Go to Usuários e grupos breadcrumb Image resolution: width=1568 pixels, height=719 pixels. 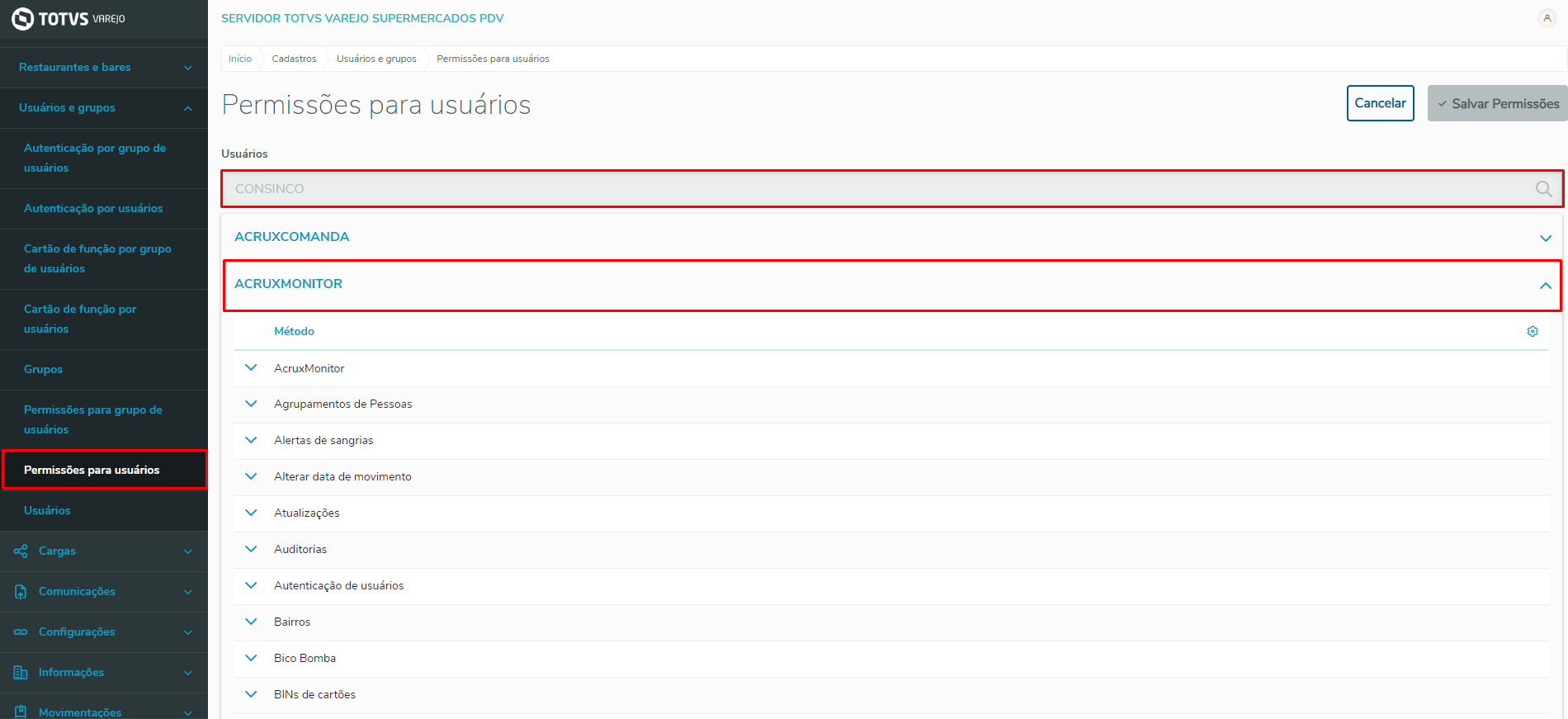click(376, 59)
